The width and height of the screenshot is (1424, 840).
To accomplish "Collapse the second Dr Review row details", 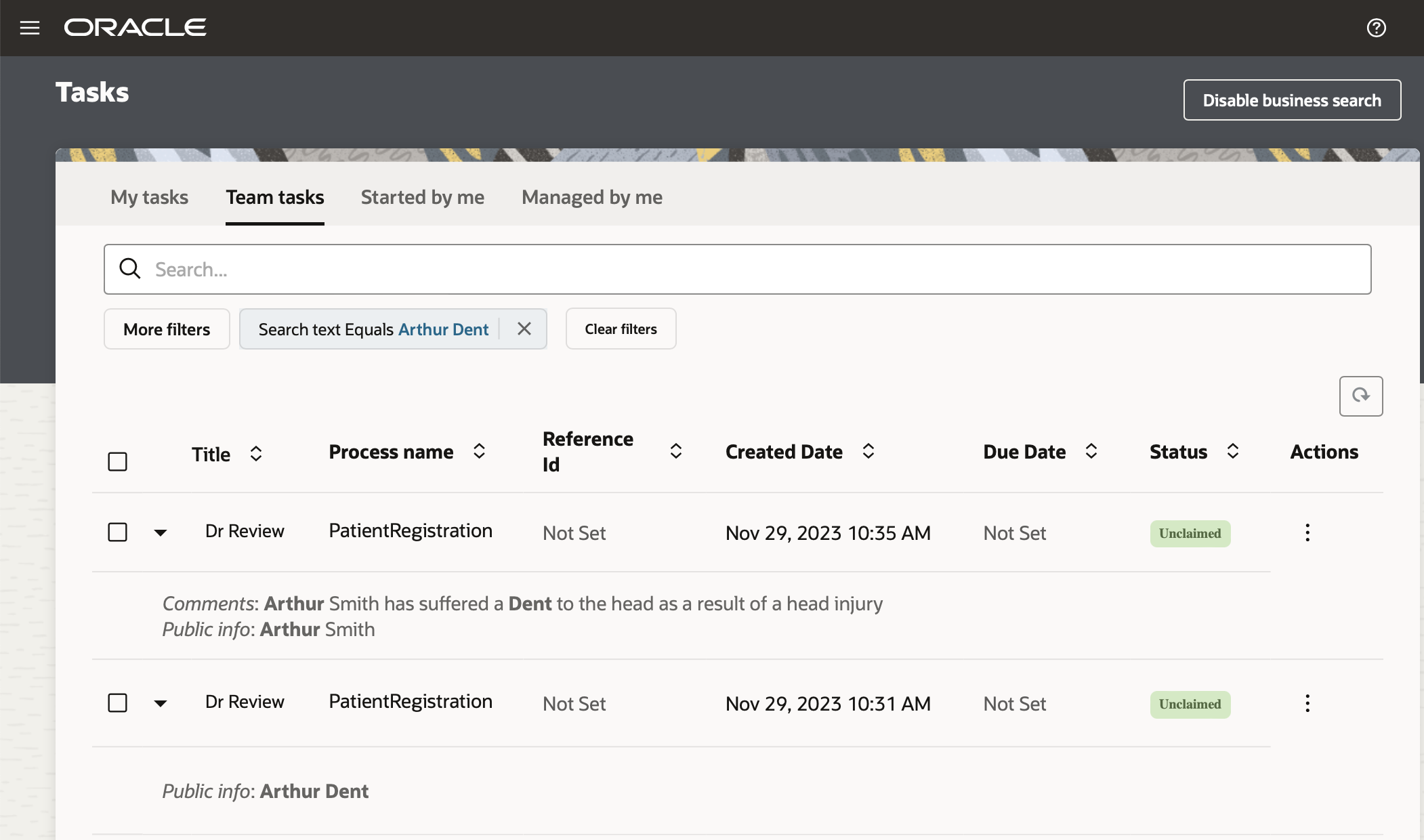I will coord(161,703).
